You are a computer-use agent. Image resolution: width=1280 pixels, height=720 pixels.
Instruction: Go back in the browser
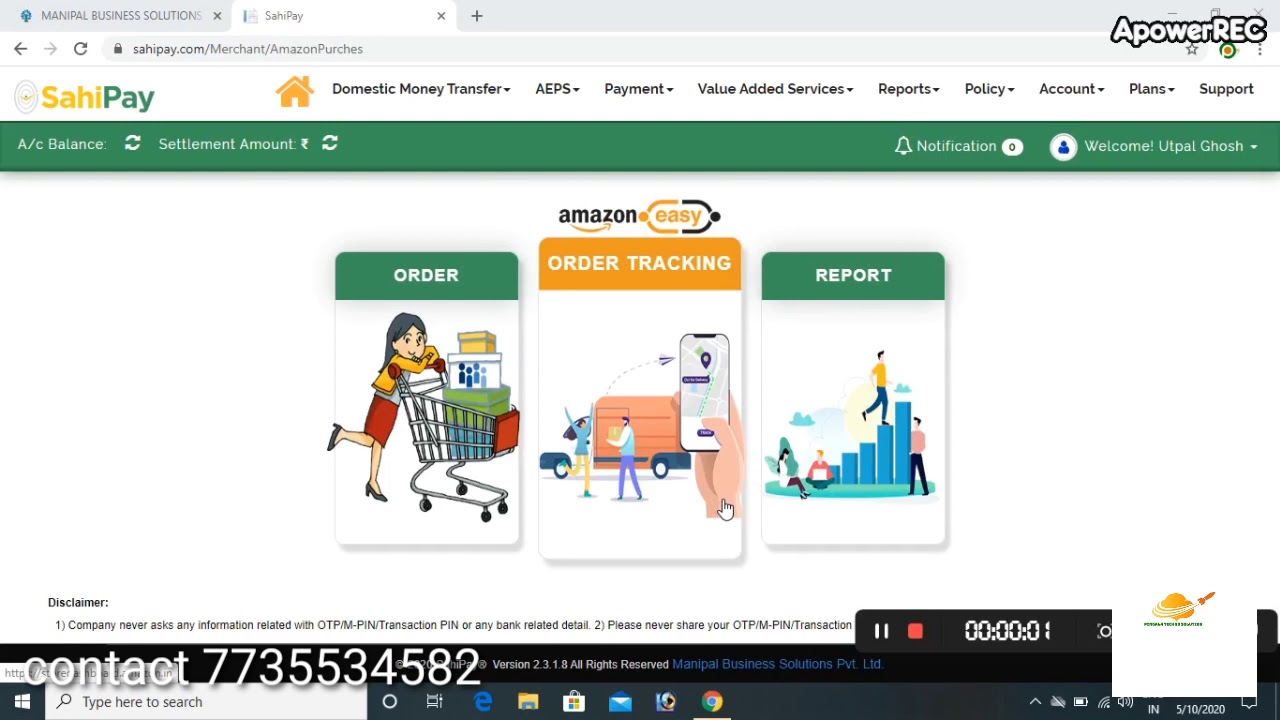[21, 48]
